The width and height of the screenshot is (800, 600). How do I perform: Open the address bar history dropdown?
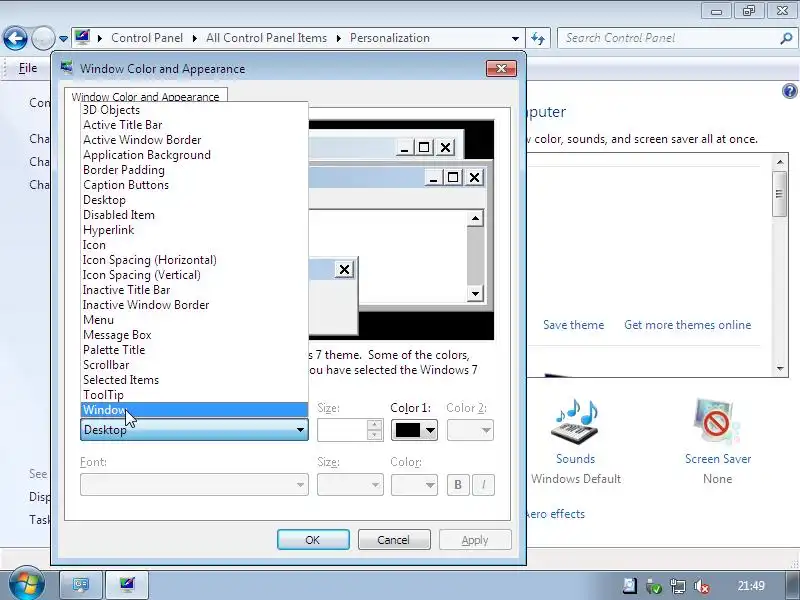pos(515,38)
